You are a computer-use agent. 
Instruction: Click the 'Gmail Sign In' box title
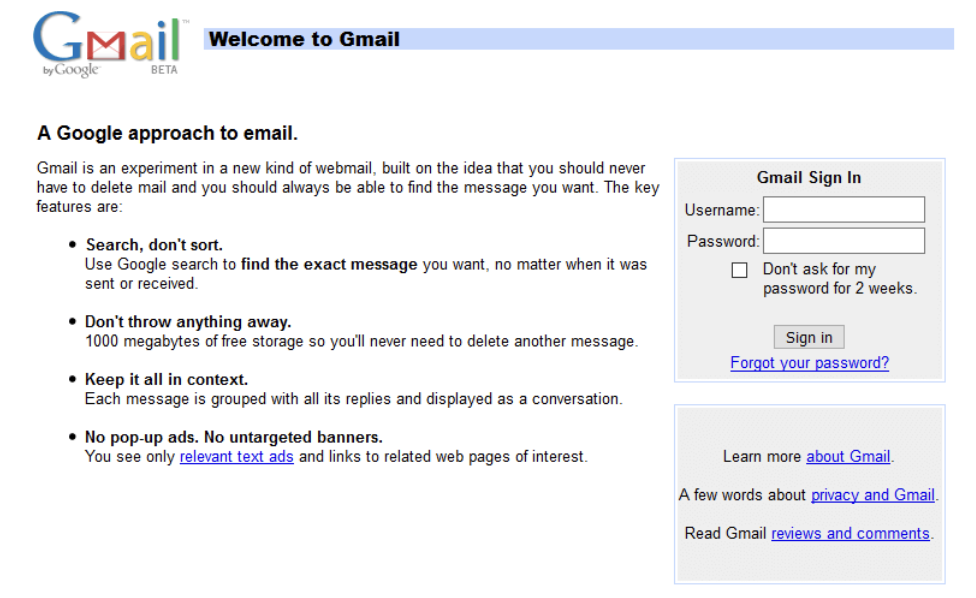[x=808, y=178]
